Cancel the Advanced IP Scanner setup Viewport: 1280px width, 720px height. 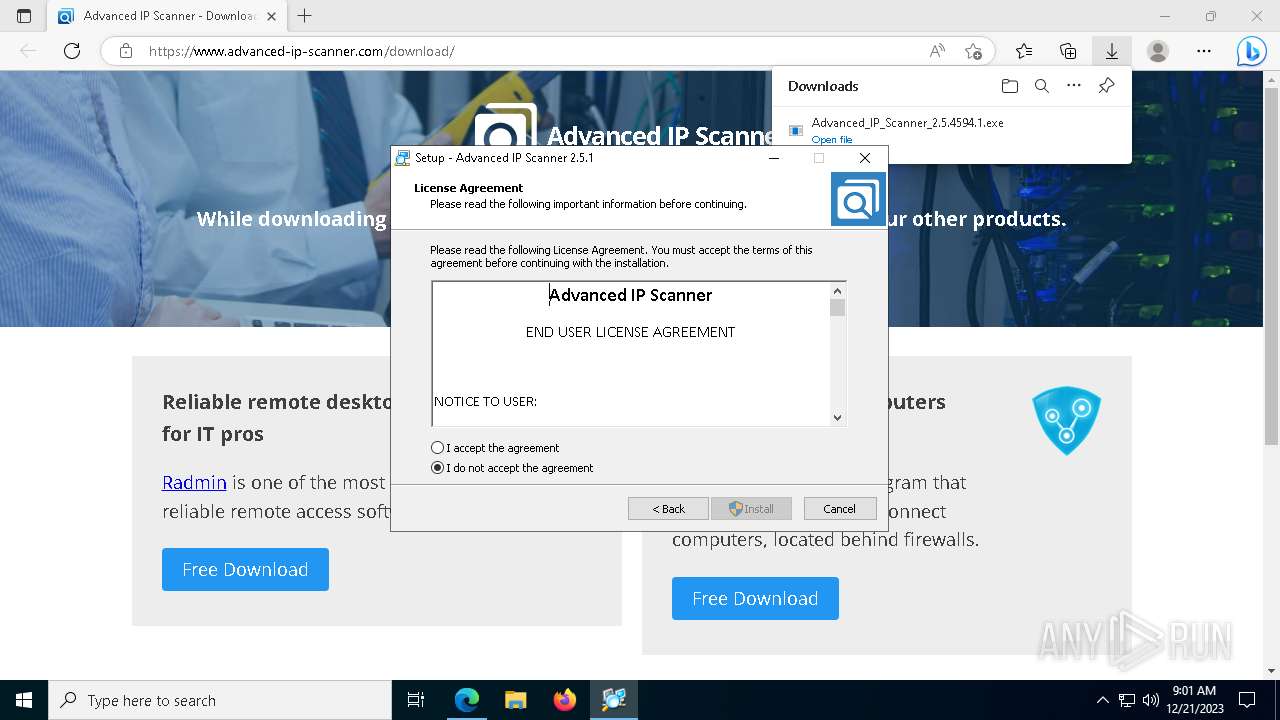click(x=840, y=509)
